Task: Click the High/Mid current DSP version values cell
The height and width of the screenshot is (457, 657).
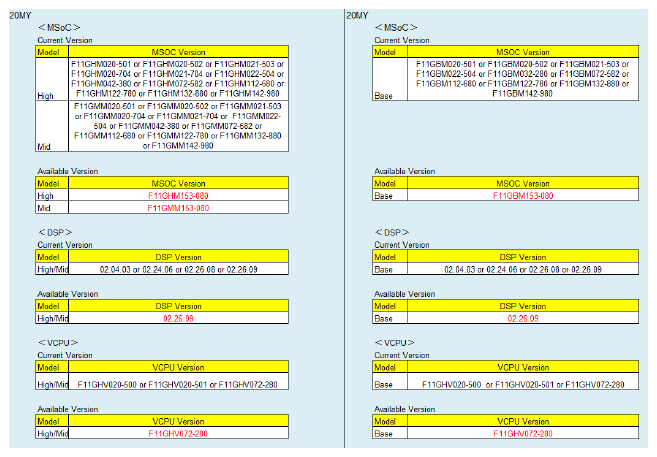Action: 178,270
